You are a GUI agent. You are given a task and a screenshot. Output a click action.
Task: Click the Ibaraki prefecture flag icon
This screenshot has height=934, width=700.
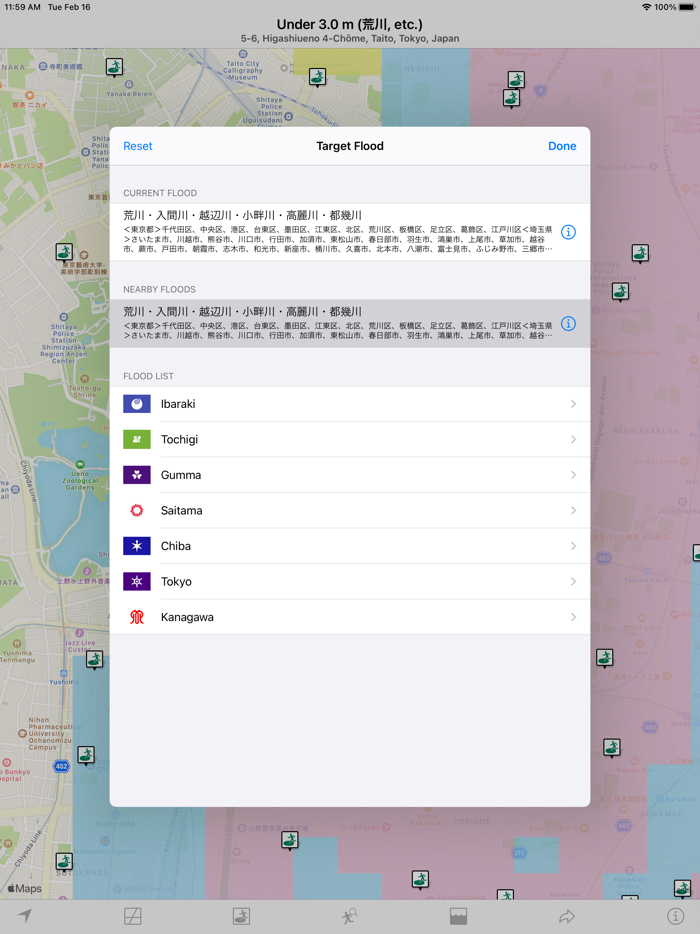(136, 404)
